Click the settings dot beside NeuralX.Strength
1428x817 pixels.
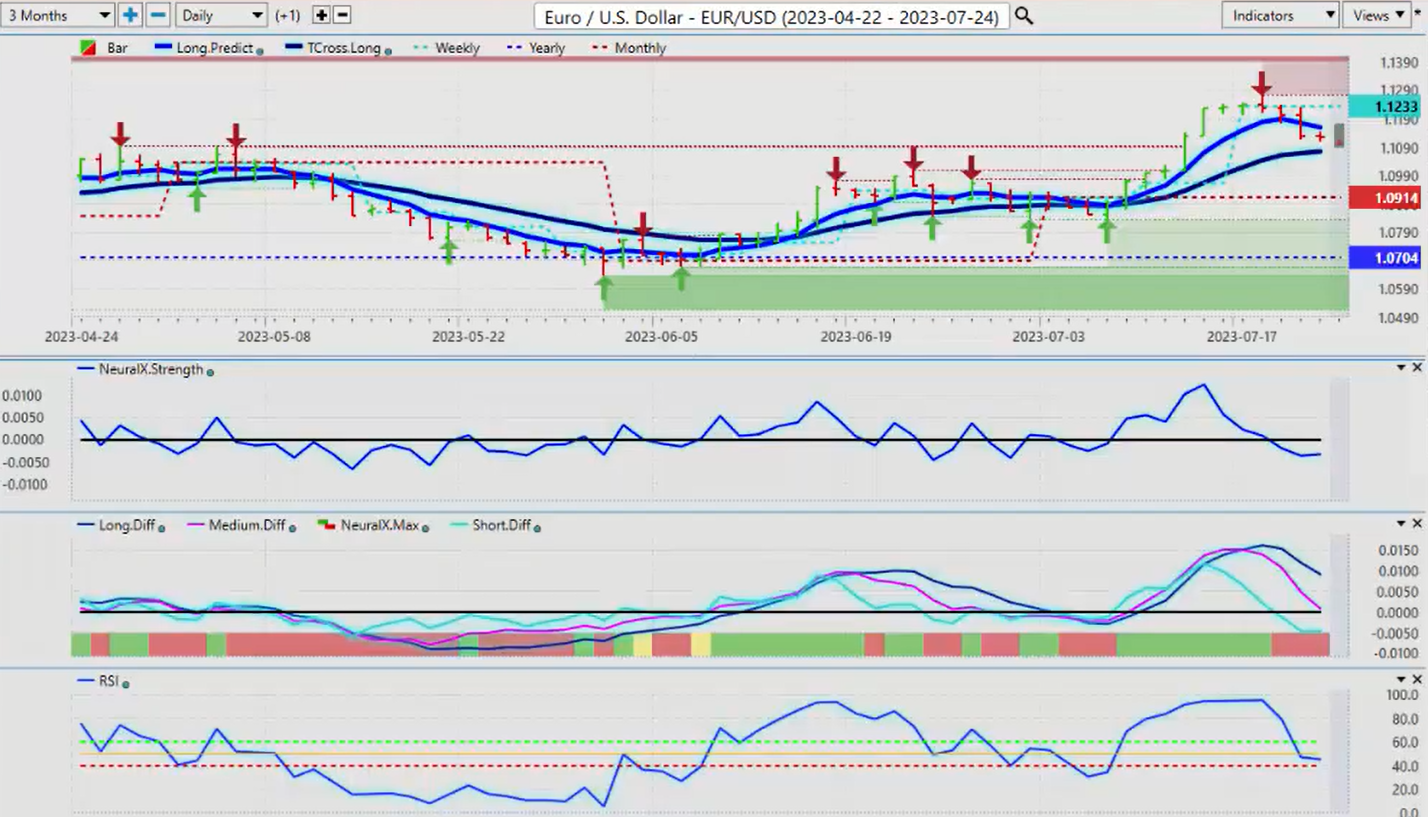[x=210, y=371]
